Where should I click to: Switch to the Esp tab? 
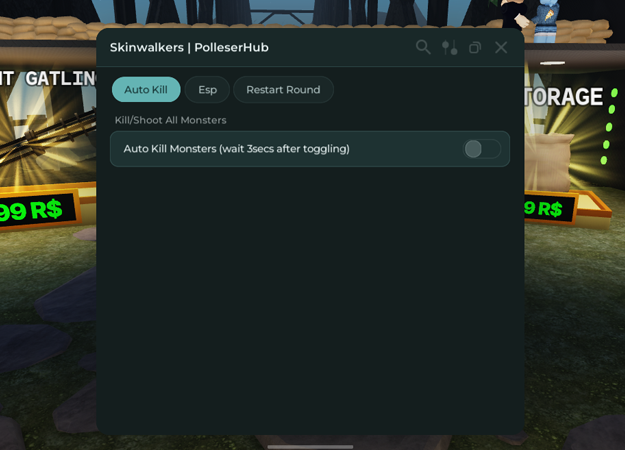click(207, 90)
